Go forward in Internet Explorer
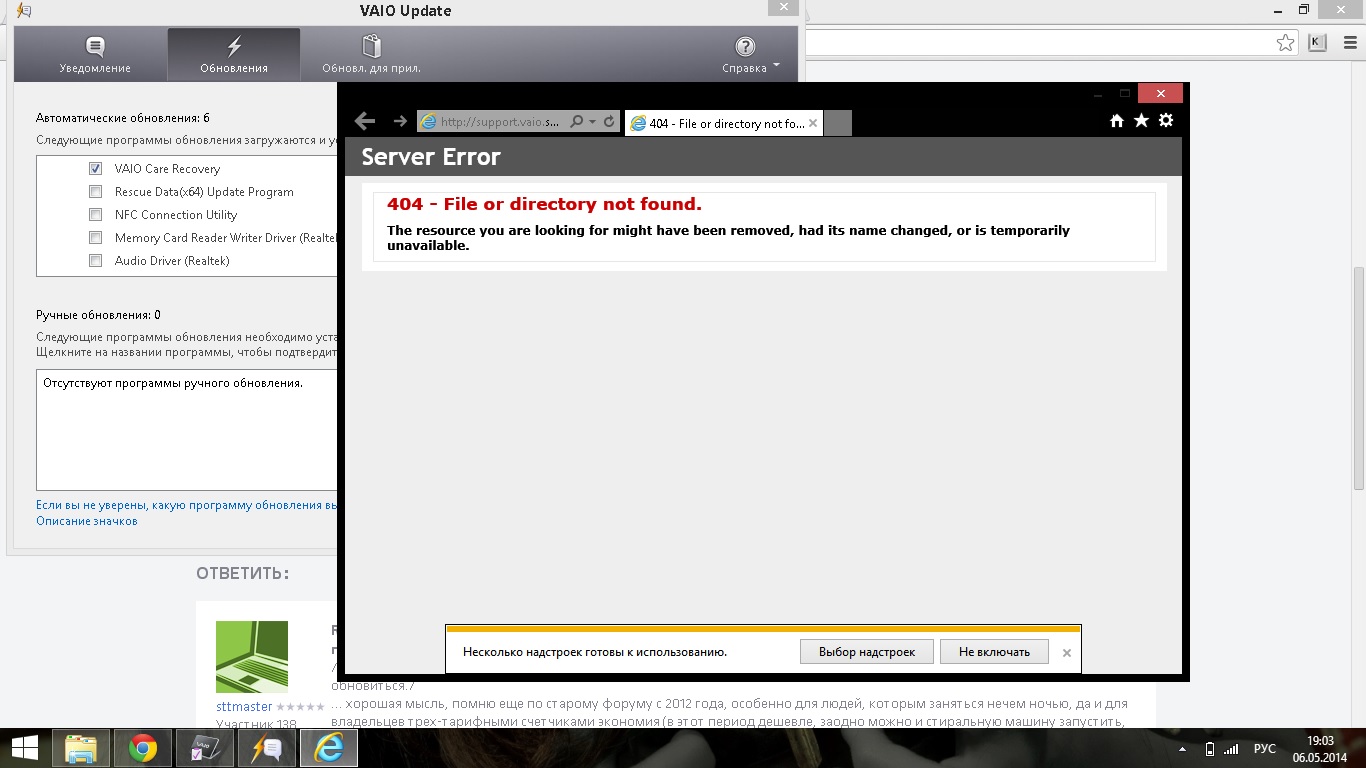 pos(400,121)
